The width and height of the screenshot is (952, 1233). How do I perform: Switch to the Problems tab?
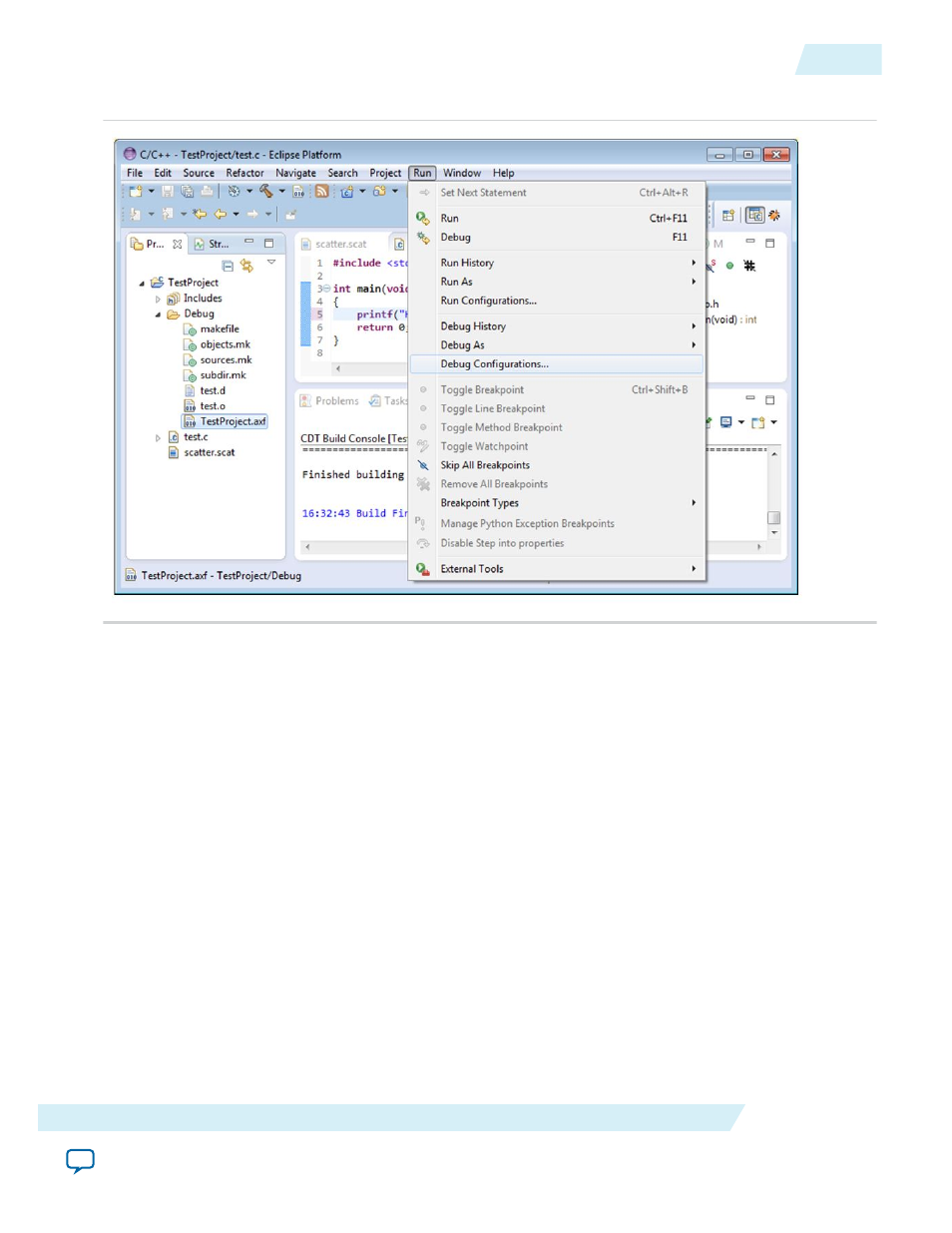coord(329,401)
